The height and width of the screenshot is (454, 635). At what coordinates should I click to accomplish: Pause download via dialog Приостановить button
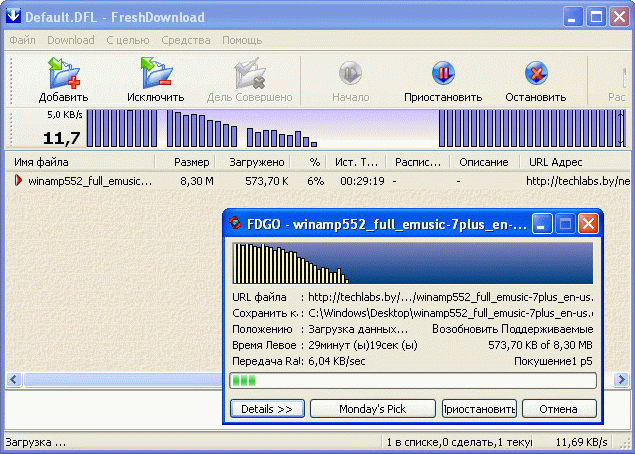coord(479,408)
